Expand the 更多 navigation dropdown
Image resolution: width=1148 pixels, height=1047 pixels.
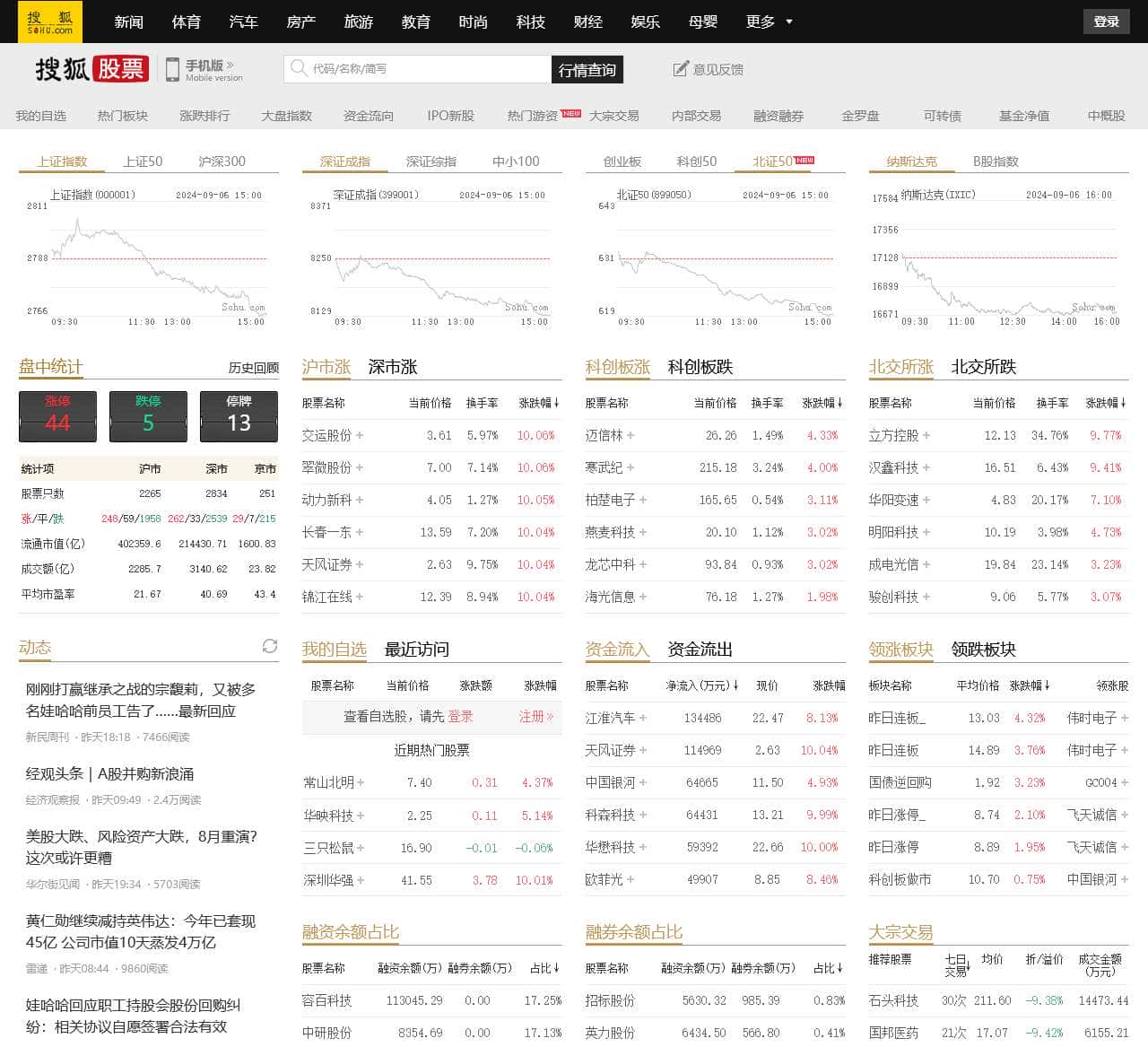[x=770, y=22]
